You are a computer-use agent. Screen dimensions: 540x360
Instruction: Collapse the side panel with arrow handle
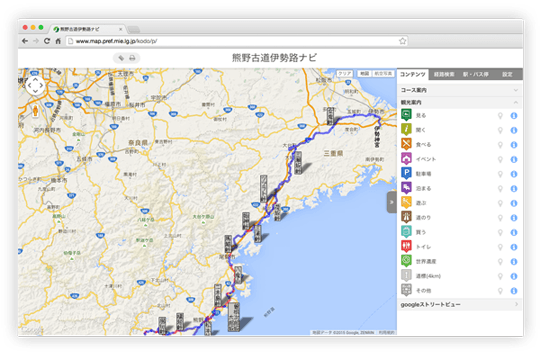point(392,202)
